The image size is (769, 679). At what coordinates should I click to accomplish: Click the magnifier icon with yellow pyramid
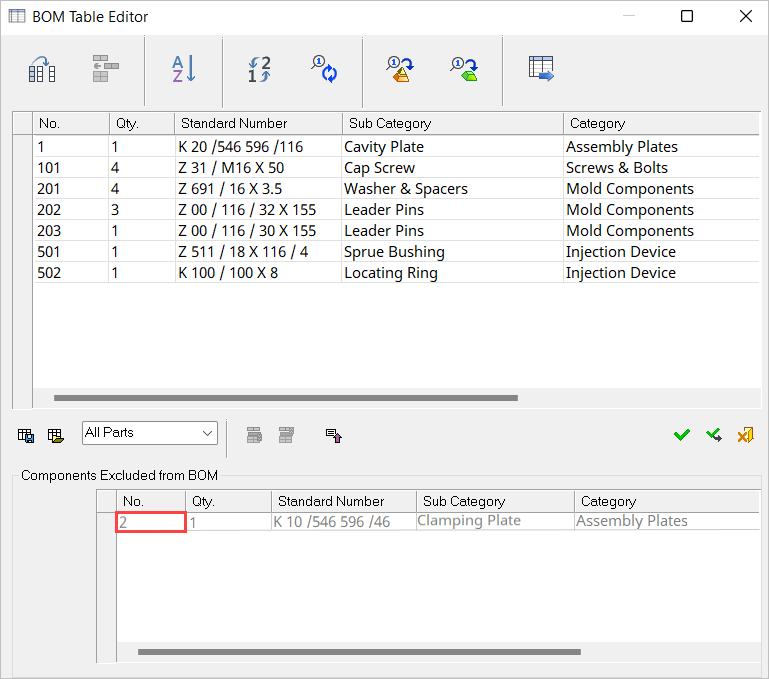point(400,69)
